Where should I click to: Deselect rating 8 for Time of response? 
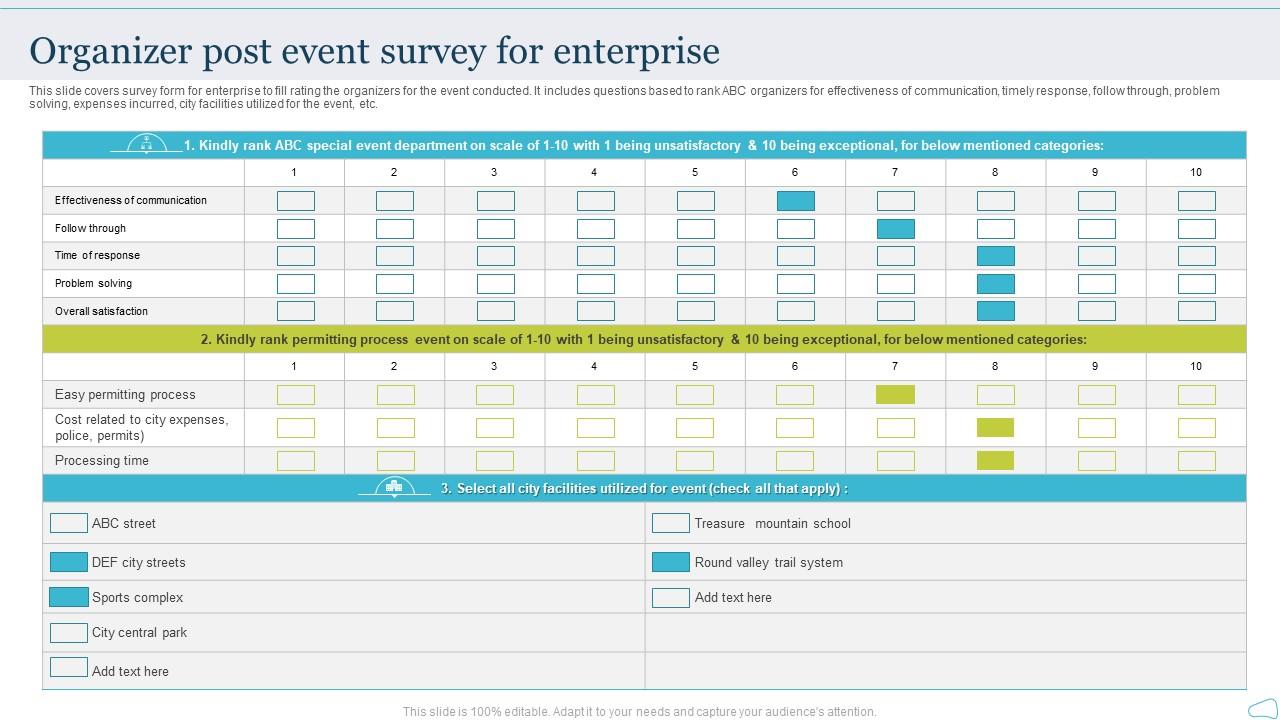[995, 255]
